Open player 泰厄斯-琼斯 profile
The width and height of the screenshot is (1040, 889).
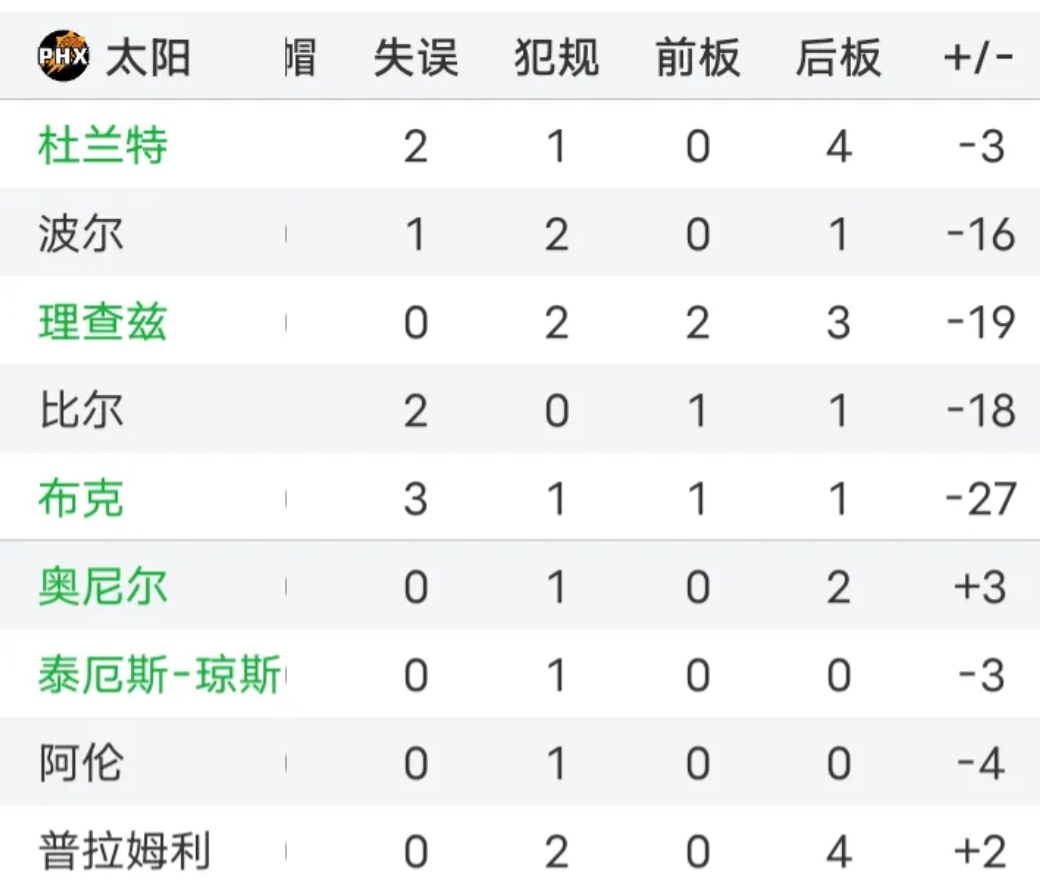click(x=160, y=674)
